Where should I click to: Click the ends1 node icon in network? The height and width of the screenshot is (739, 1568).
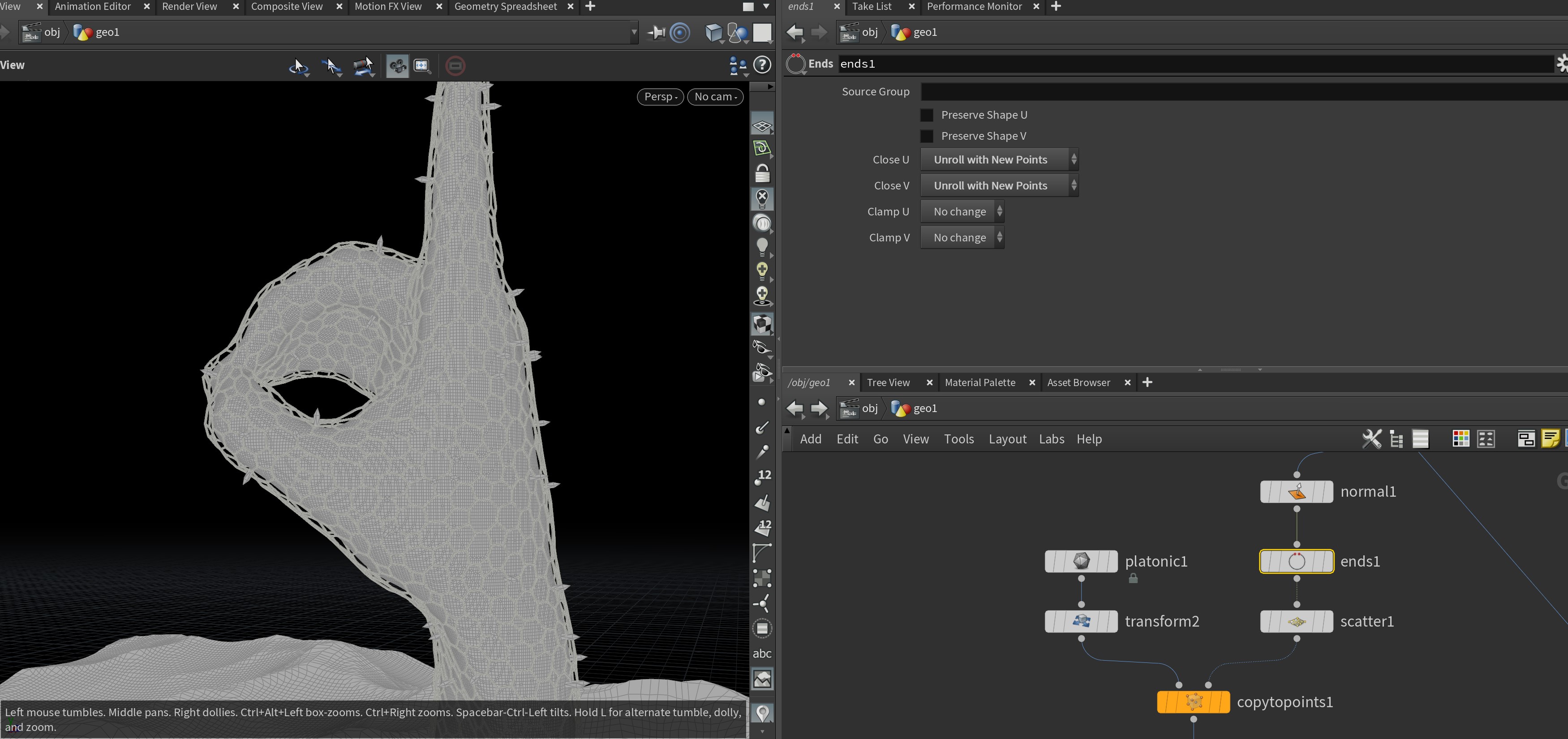[1297, 561]
